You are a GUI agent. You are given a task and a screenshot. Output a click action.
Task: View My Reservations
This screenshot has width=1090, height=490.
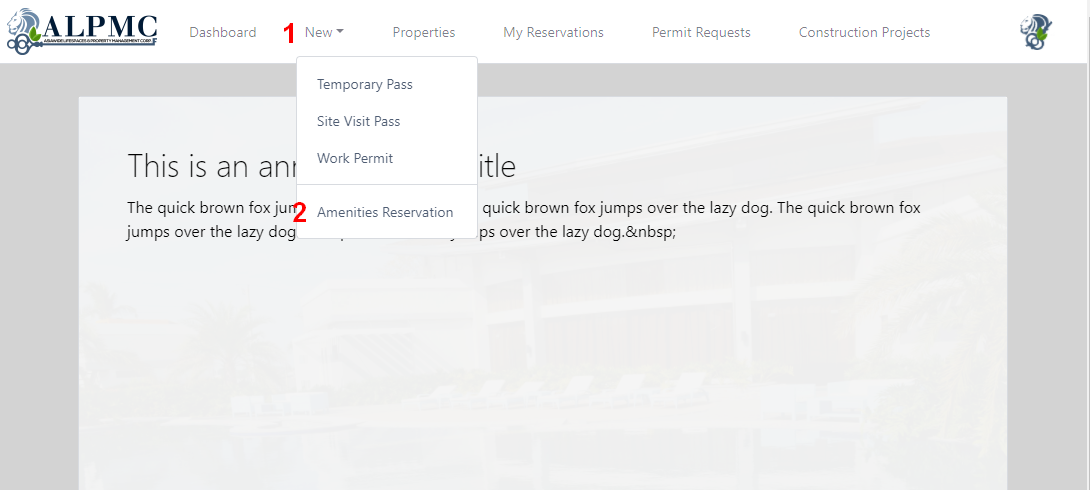(x=553, y=32)
